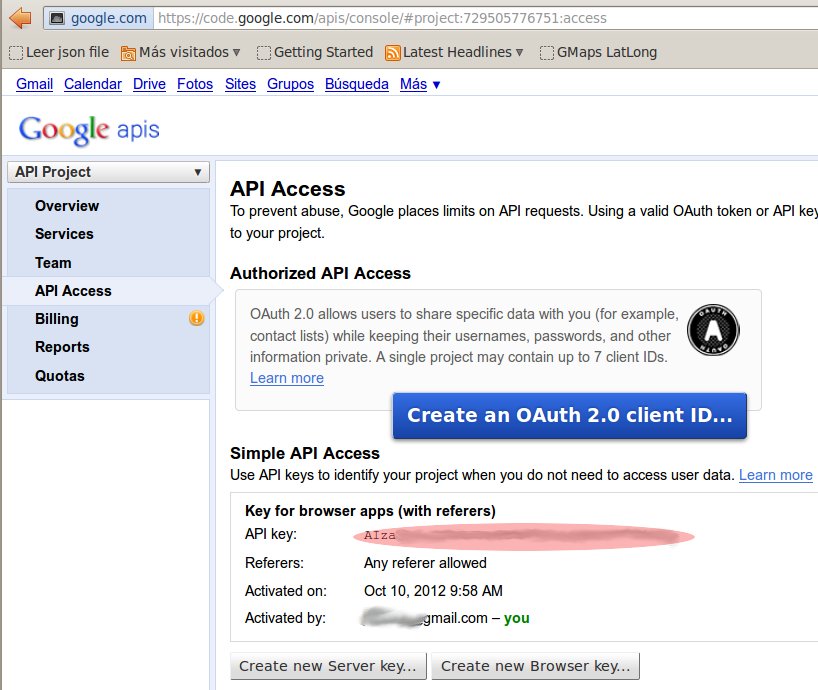Click Learn more under OAuth 2.0 description

click(287, 378)
